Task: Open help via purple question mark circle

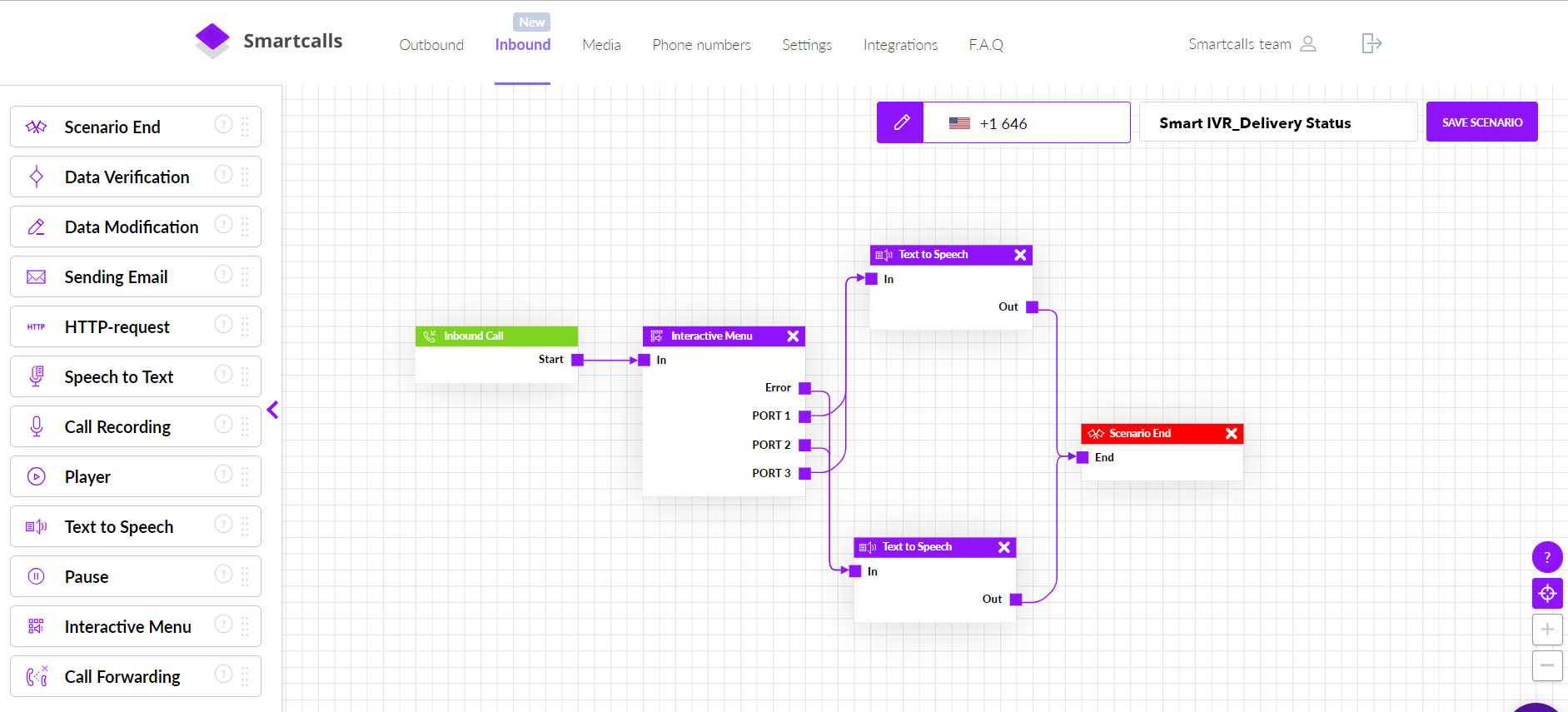Action: point(1546,557)
